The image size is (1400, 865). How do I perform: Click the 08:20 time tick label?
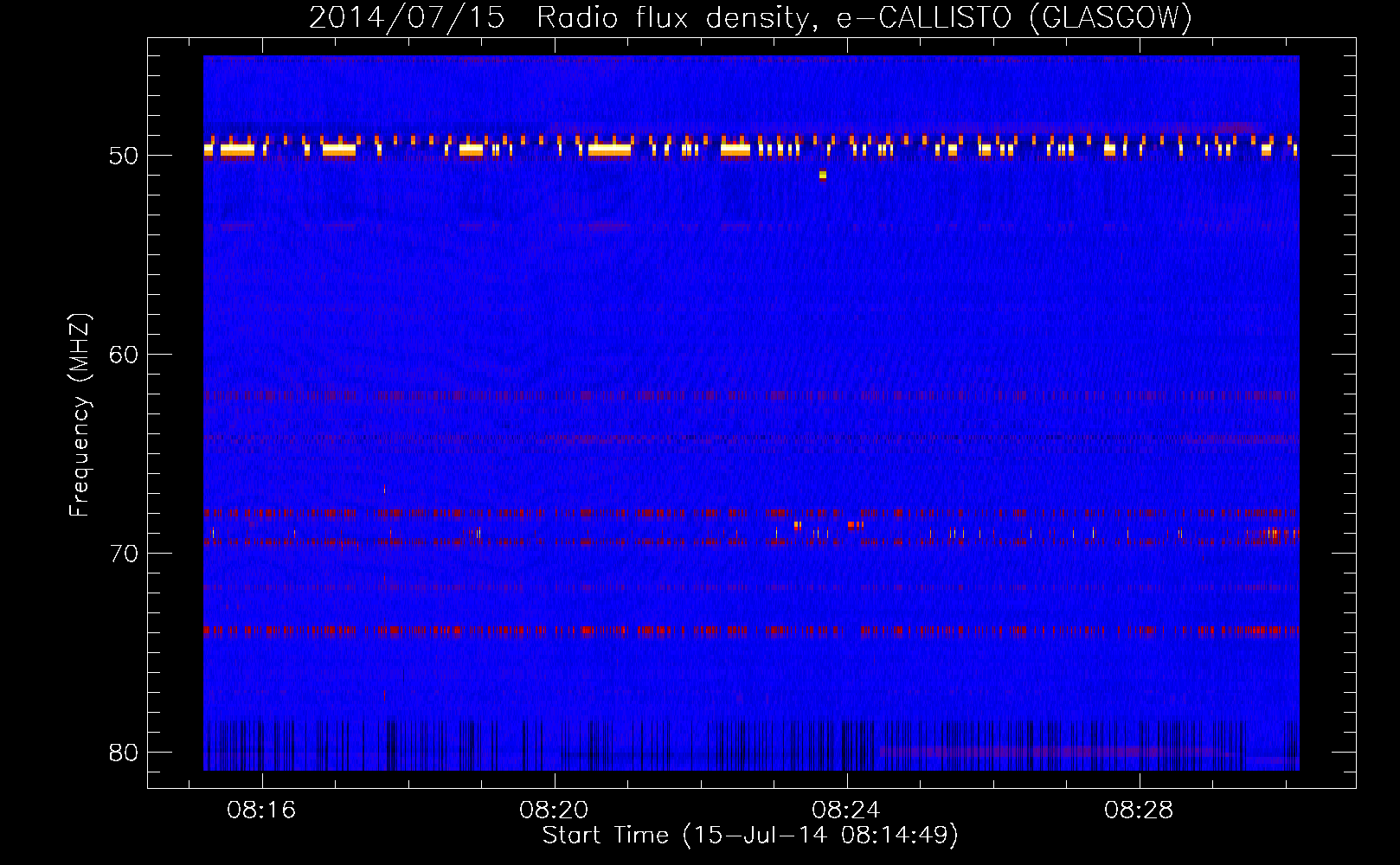click(x=554, y=810)
